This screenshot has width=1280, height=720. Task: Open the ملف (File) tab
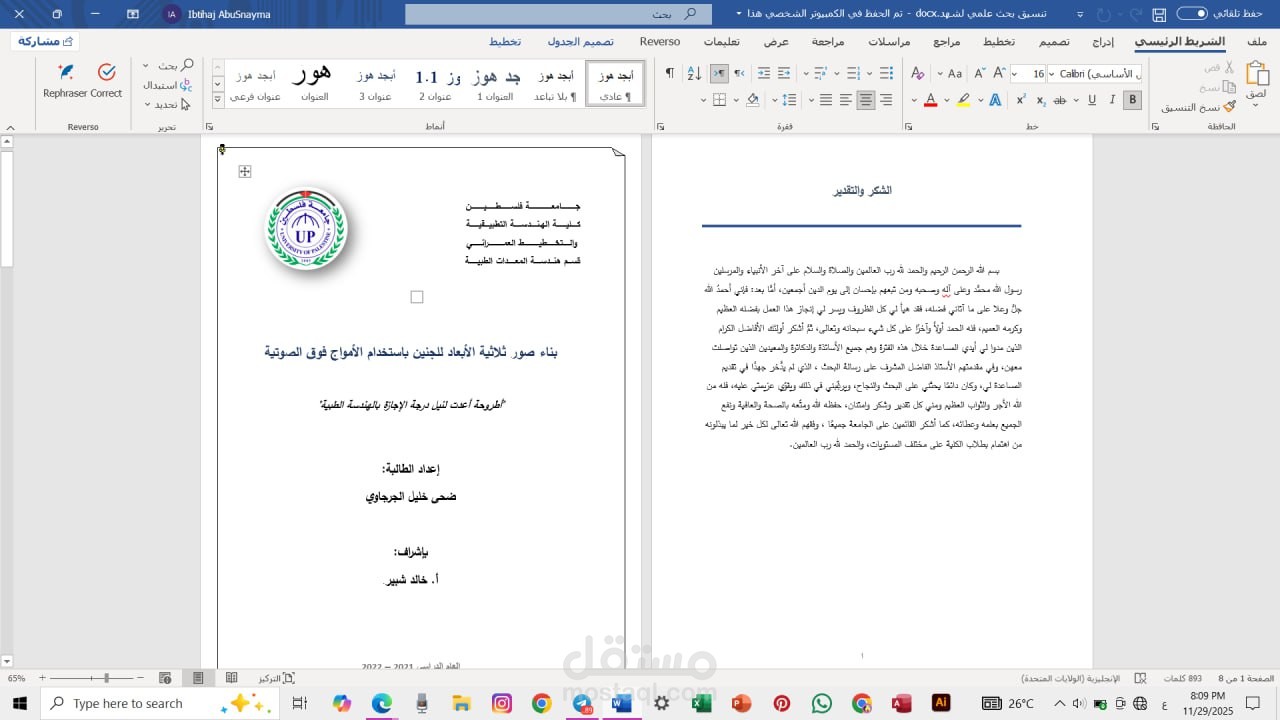[1258, 42]
